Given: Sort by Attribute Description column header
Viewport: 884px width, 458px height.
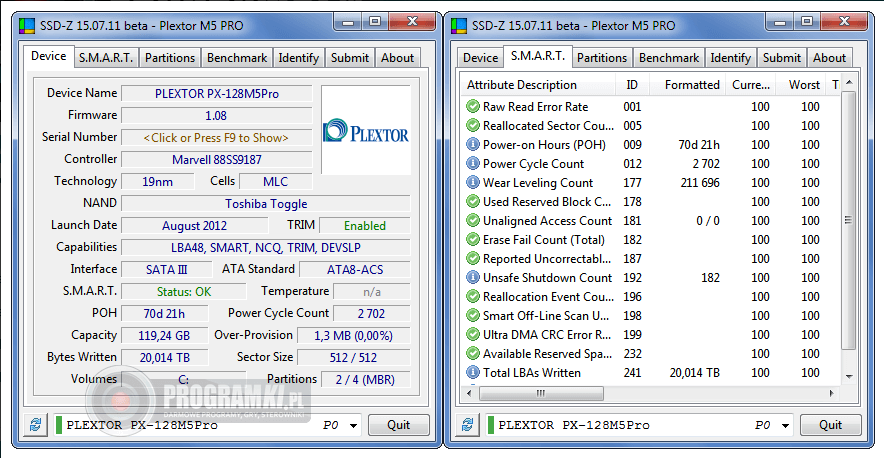Looking at the screenshot, I should (x=538, y=85).
